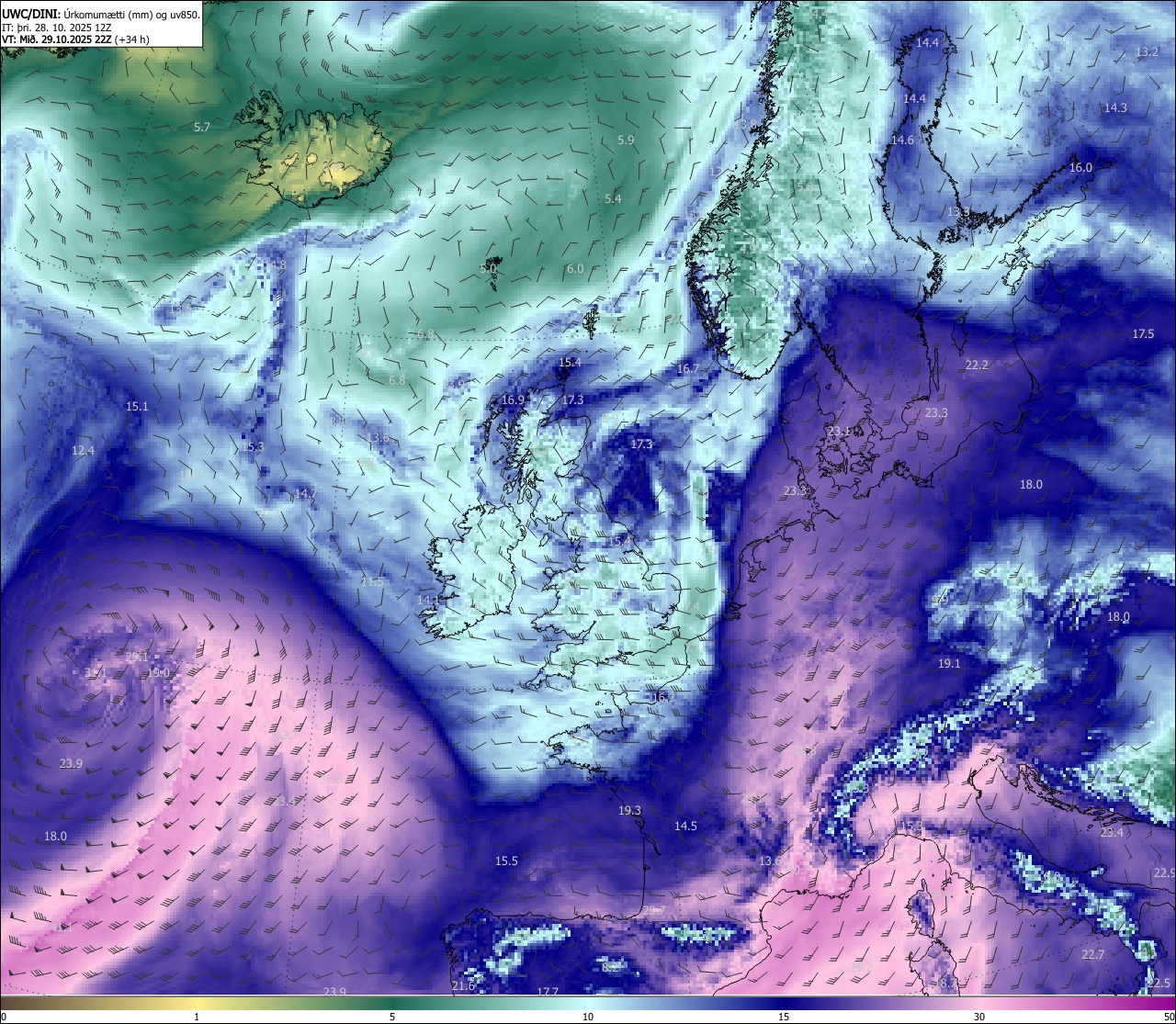The image size is (1176, 1024).
Task: Click the 13.2 value label
Action: (1148, 52)
